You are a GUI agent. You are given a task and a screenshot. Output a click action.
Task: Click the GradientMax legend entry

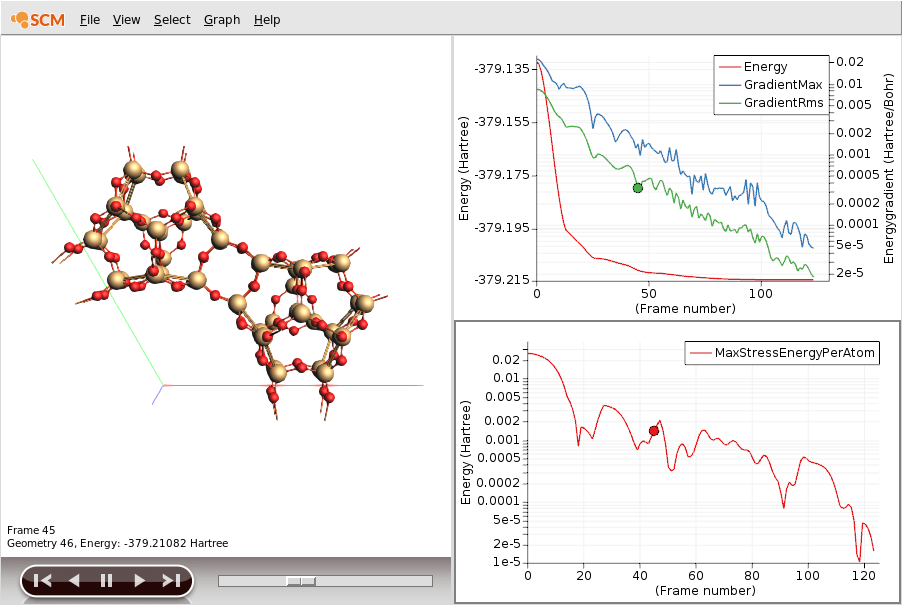pos(771,85)
